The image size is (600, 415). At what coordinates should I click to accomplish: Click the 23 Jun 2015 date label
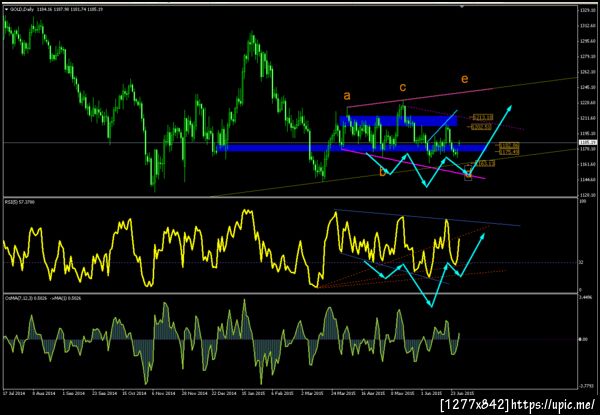(460, 393)
